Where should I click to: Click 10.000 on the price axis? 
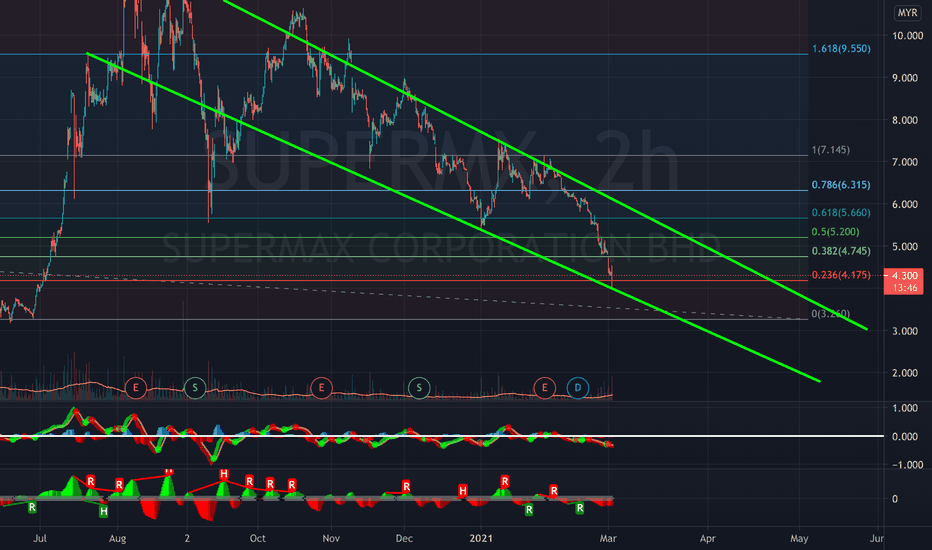coord(907,36)
